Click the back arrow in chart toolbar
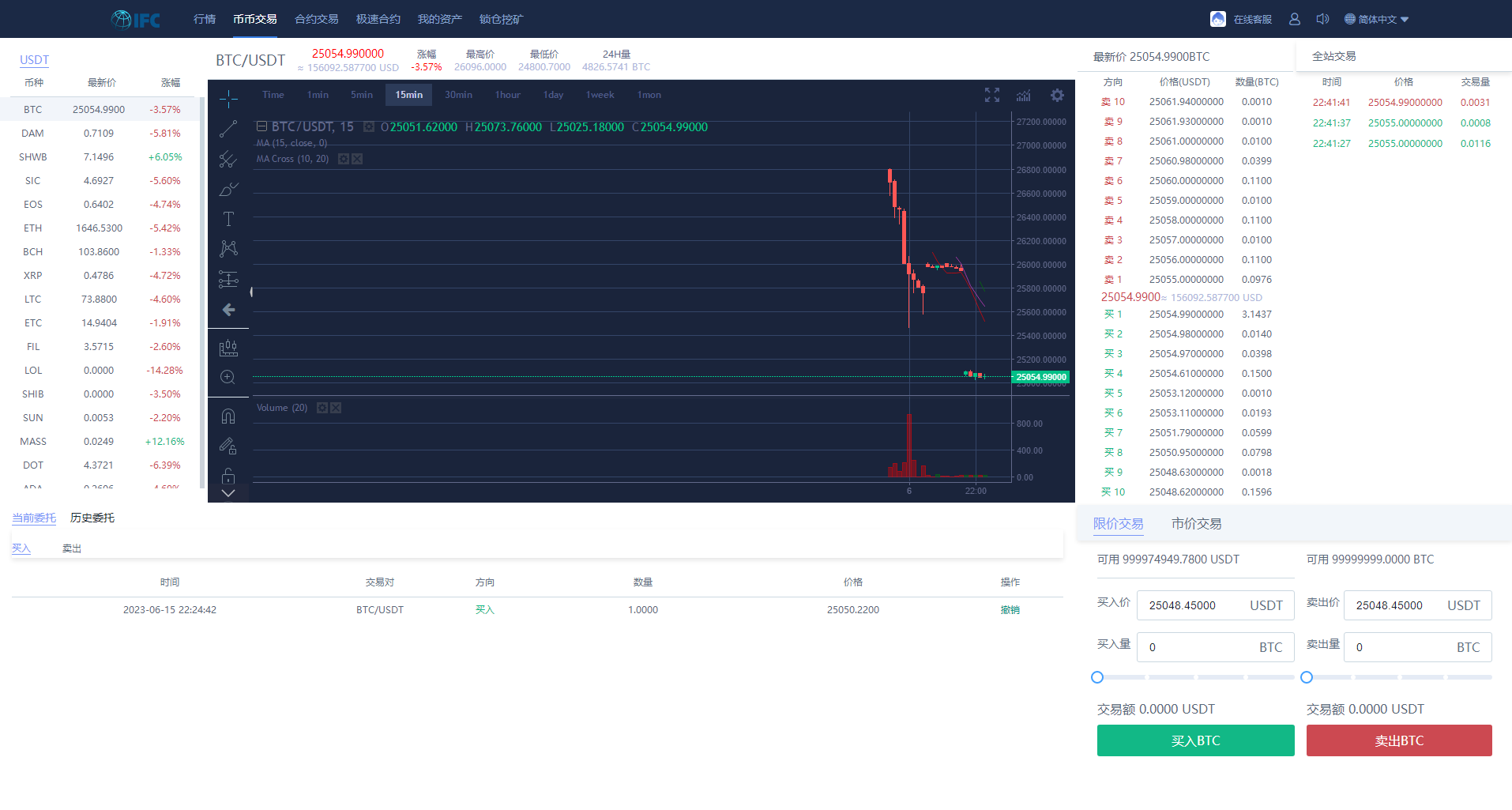This screenshot has height=810, width=1512. [228, 310]
